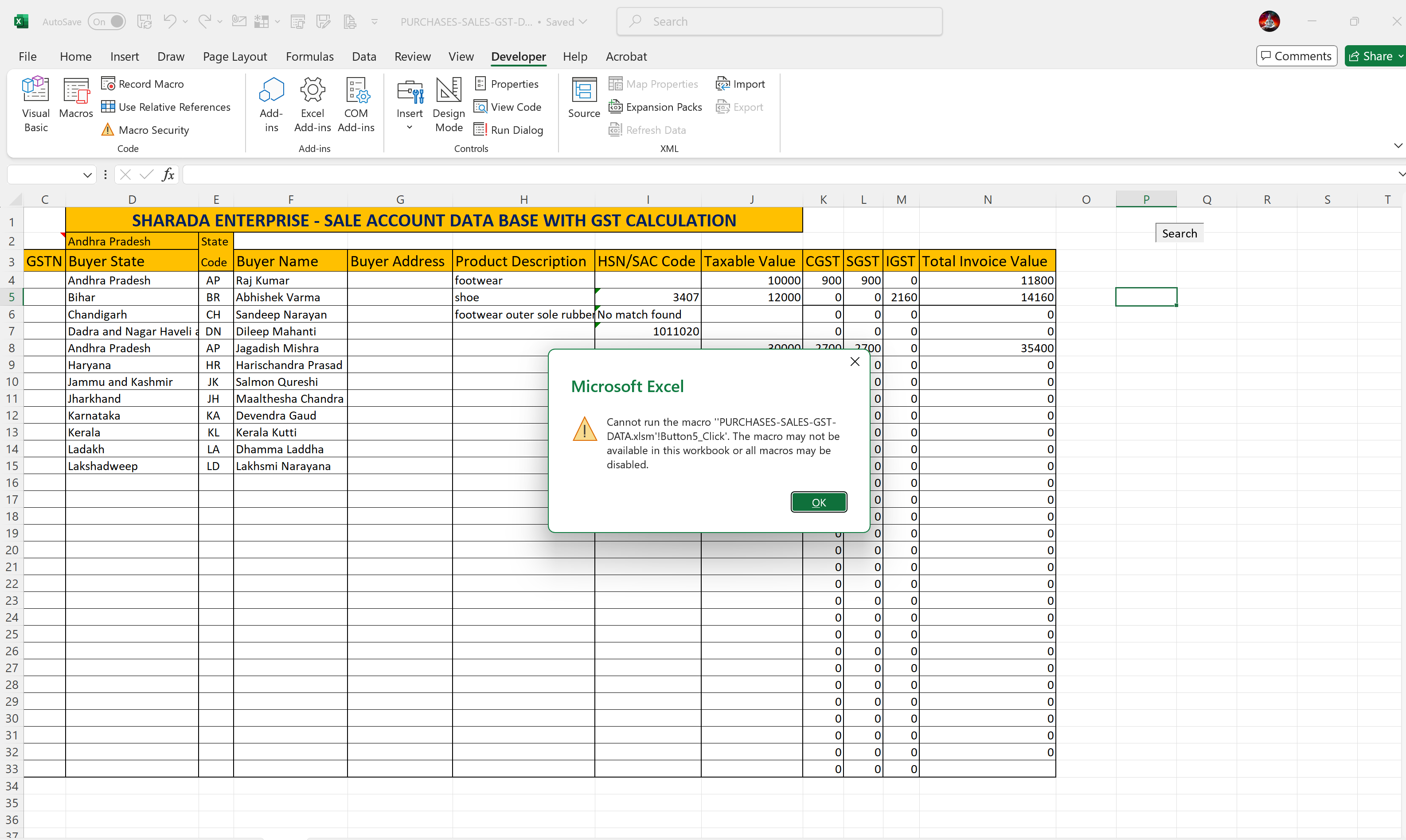Expand the Redo history dropdown

(220, 22)
